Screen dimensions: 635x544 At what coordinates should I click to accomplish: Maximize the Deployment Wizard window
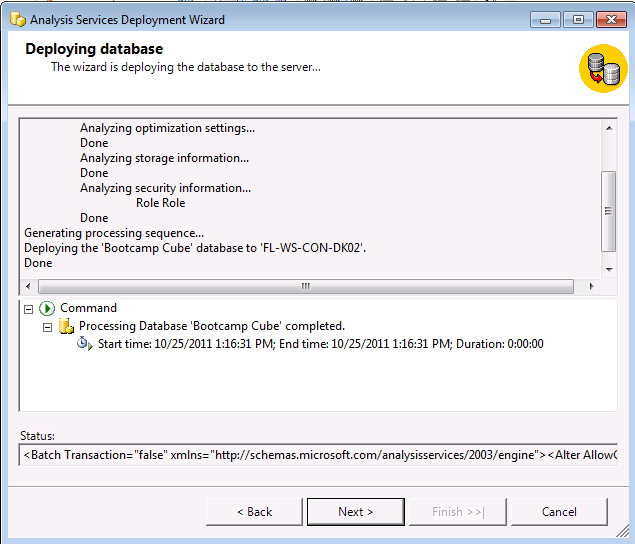[x=578, y=19]
